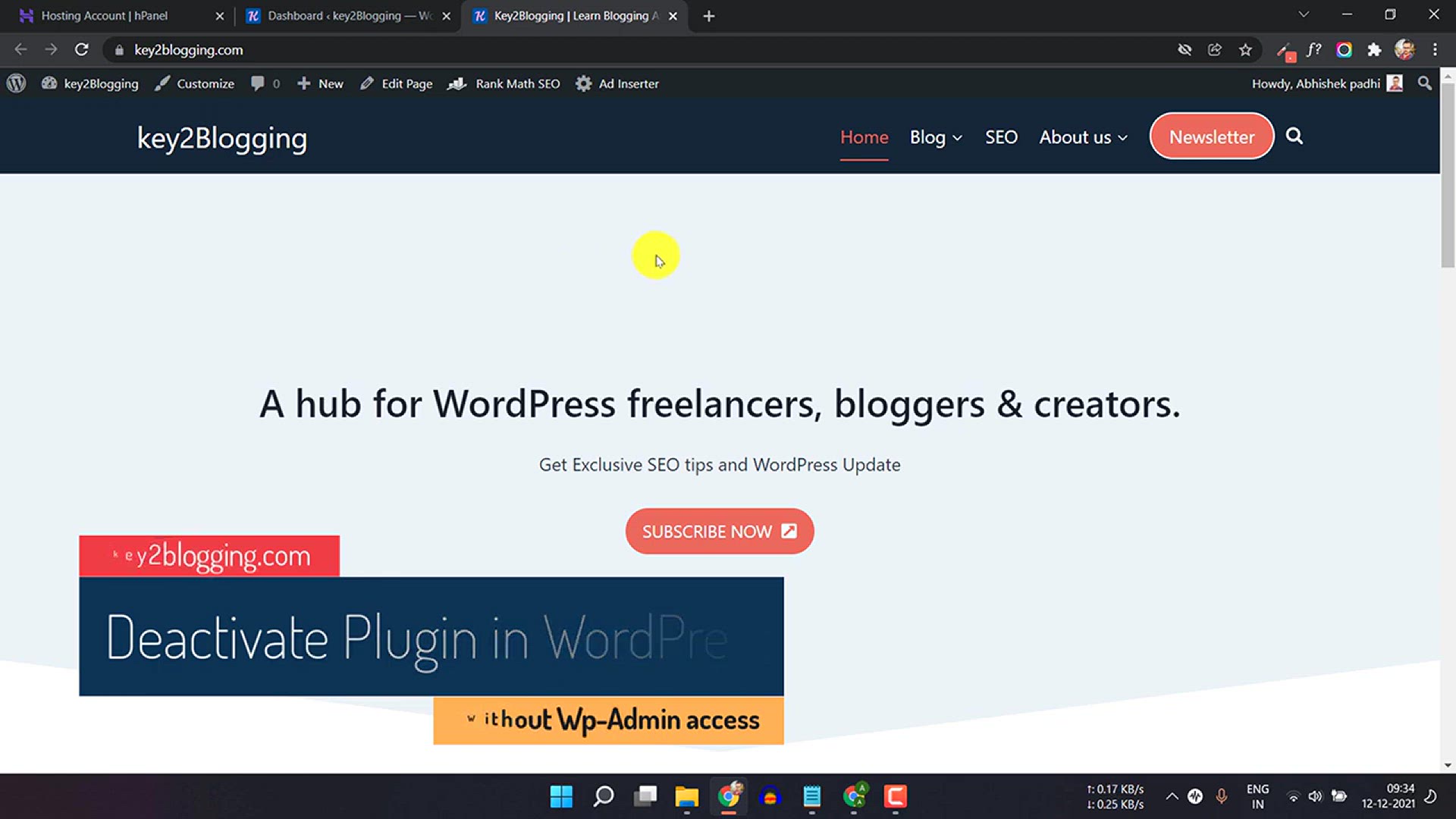1456x819 pixels.
Task: Click the crossed-eye icon in the address bar
Action: [1185, 50]
